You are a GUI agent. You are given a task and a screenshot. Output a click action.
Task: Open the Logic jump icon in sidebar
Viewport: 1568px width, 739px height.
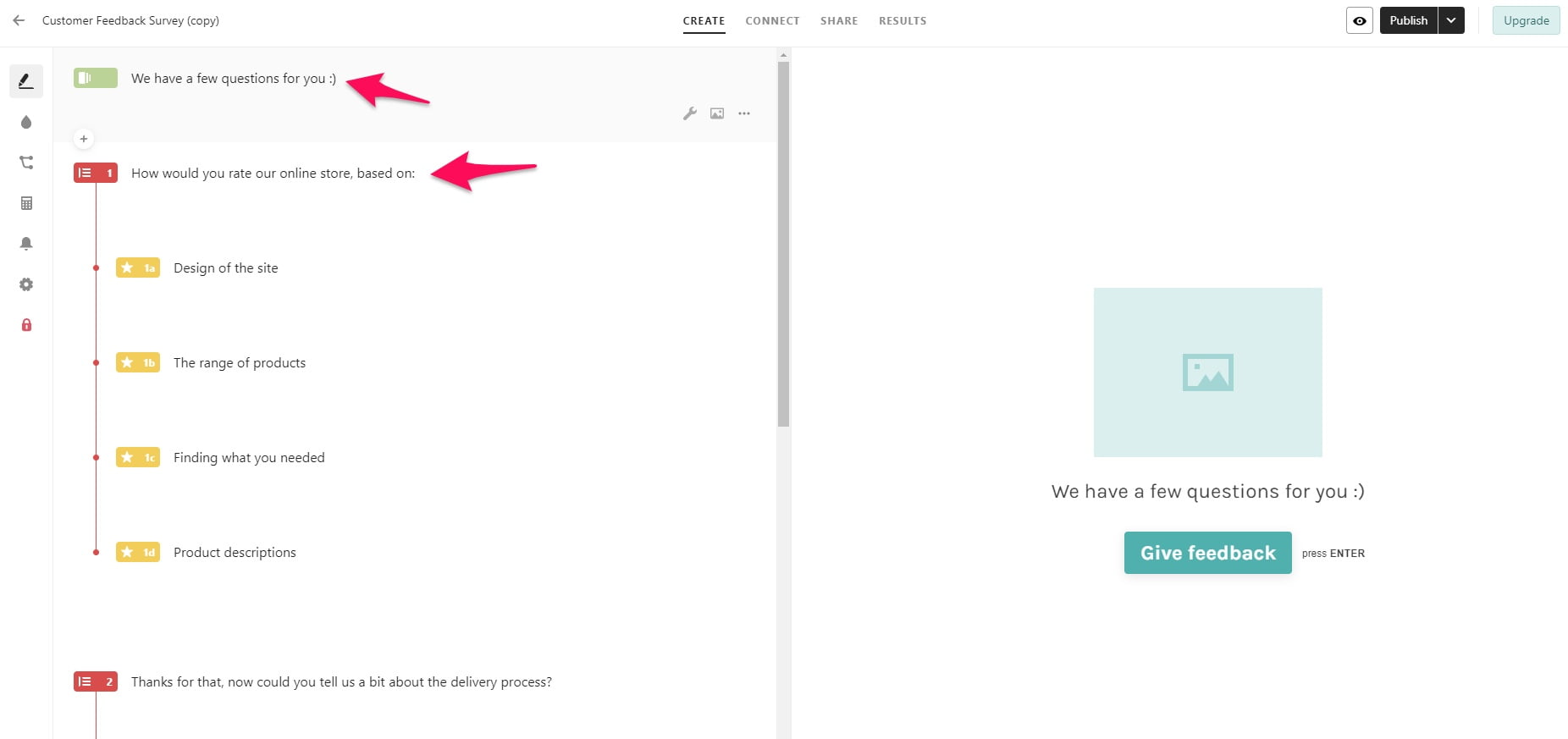26,163
